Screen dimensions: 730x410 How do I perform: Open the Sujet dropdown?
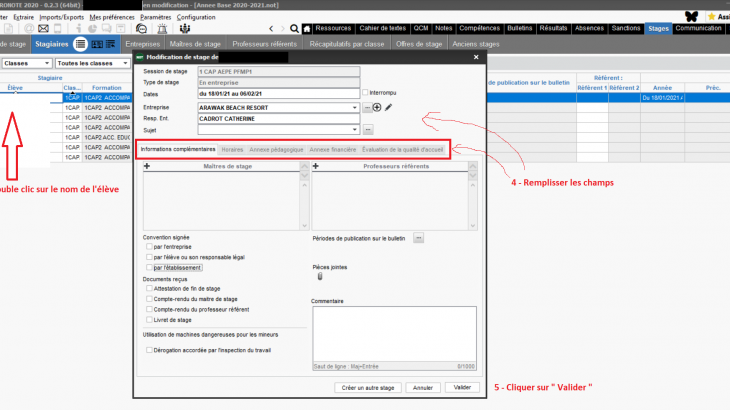point(354,129)
